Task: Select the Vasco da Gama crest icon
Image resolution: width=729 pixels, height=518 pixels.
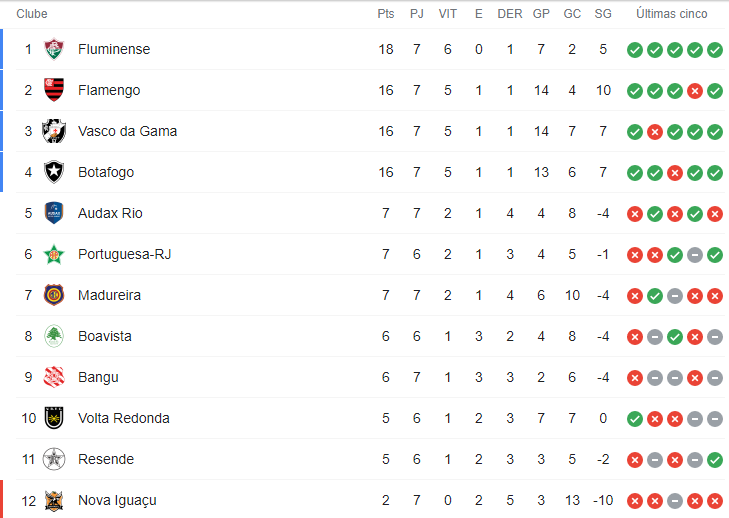Action: tap(54, 131)
